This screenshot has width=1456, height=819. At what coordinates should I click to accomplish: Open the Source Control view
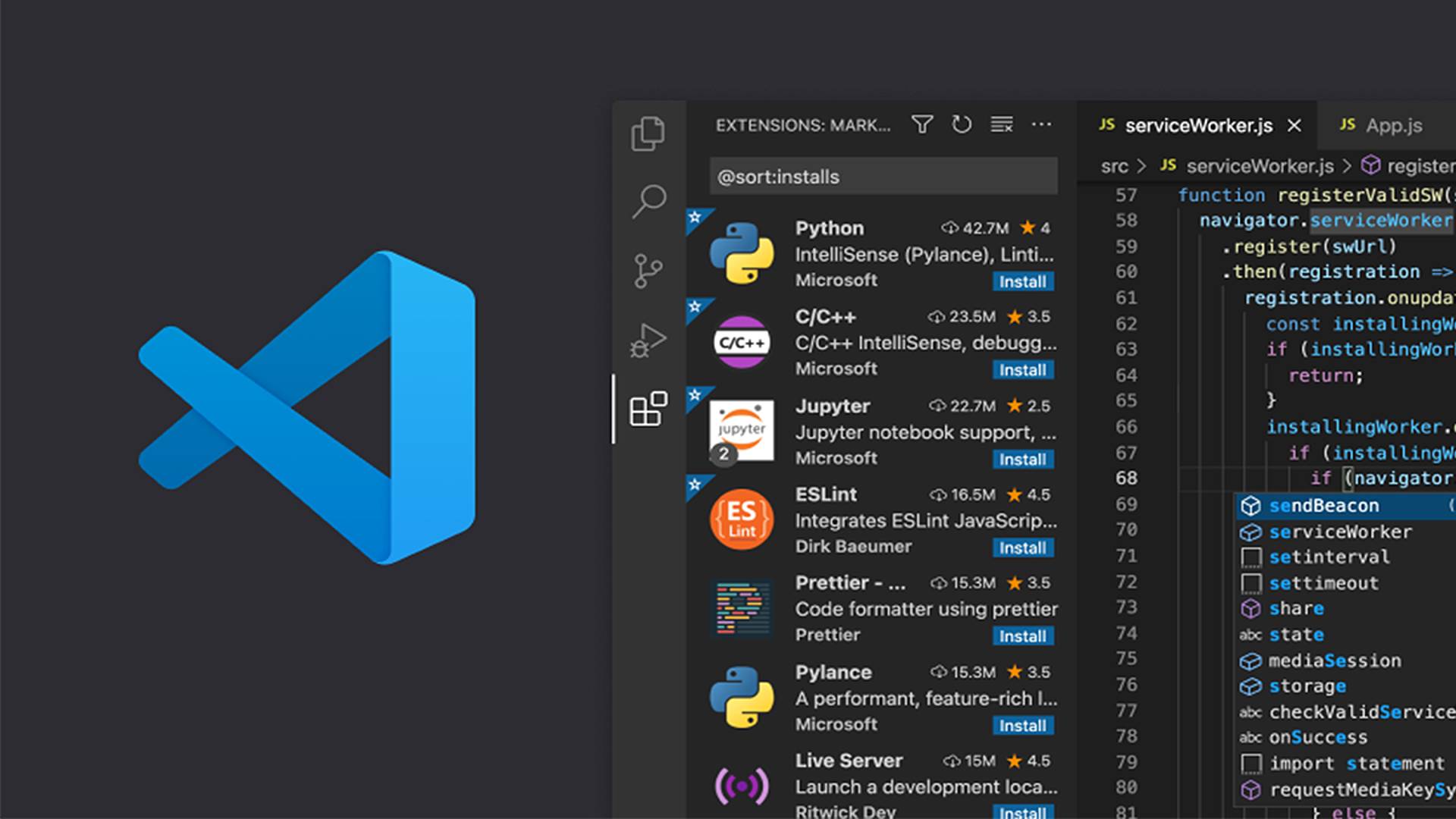[647, 269]
